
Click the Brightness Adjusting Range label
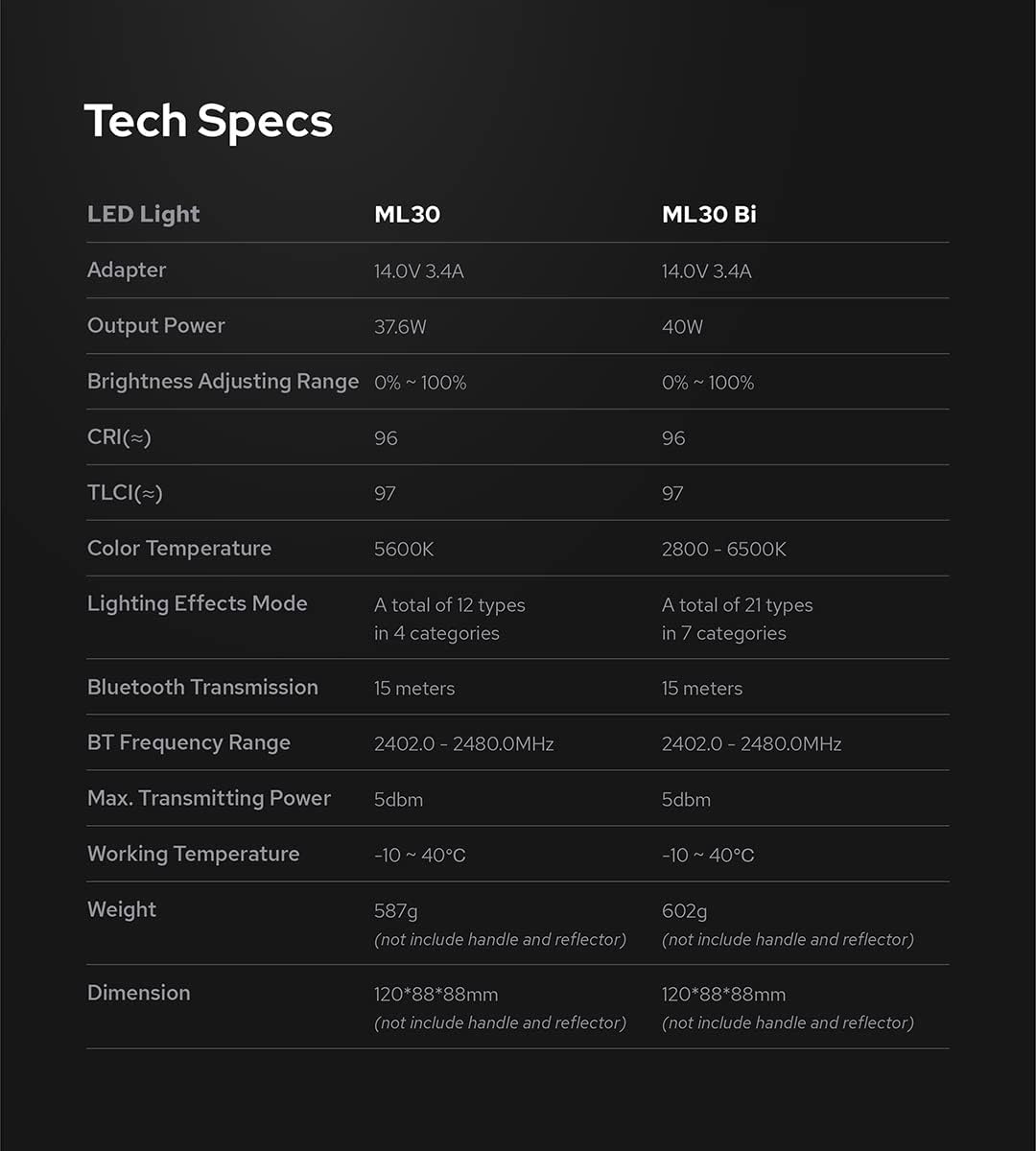point(223,382)
